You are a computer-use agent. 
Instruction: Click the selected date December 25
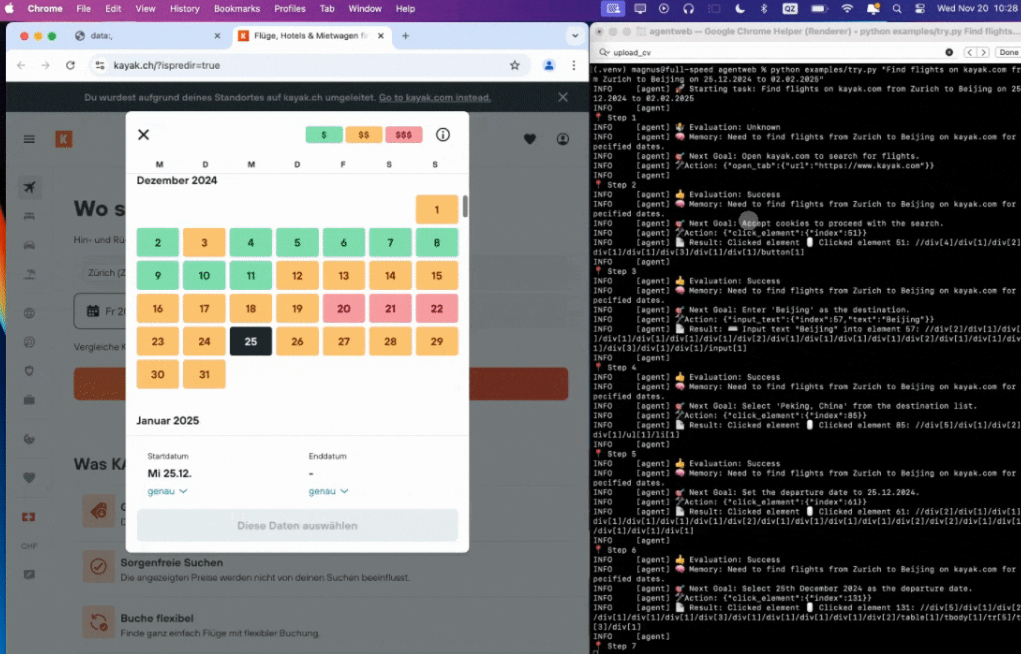[251, 341]
